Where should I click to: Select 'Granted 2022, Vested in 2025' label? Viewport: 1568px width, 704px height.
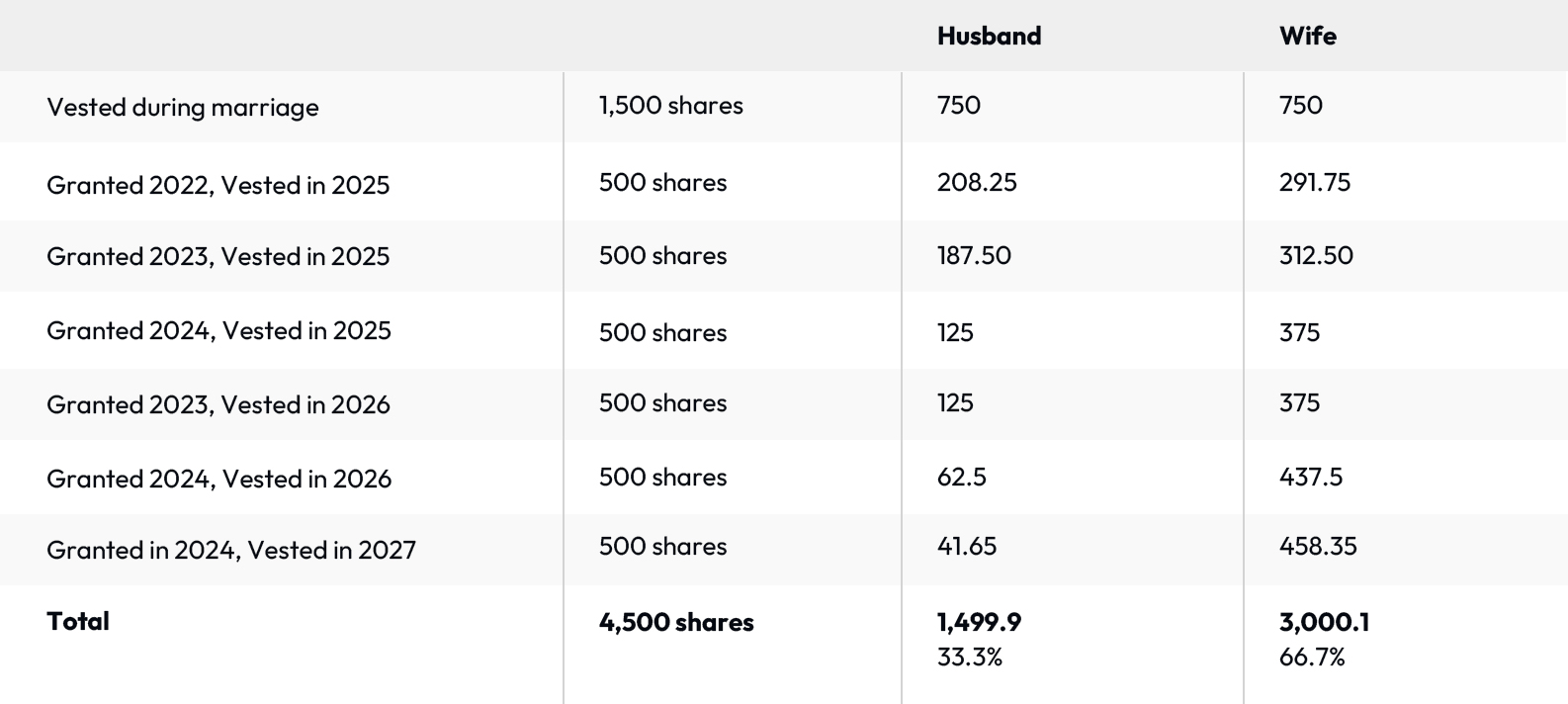(x=218, y=185)
